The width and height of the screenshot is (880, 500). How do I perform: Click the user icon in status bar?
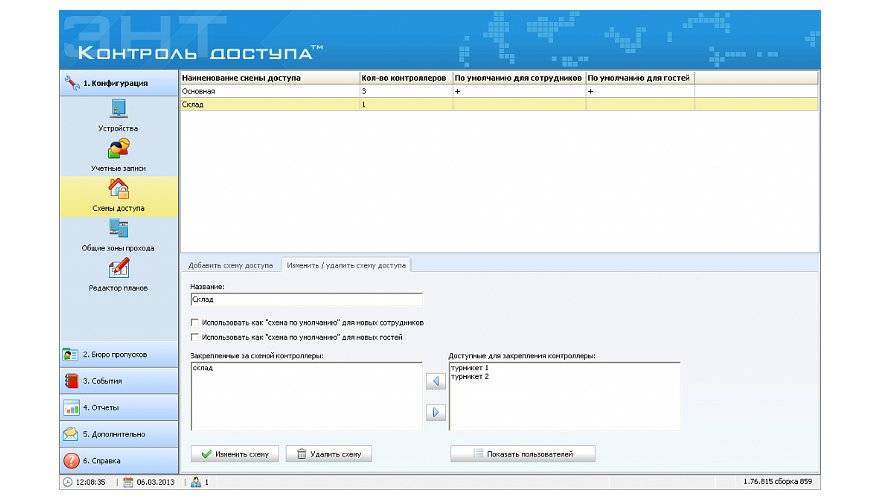pos(196,482)
